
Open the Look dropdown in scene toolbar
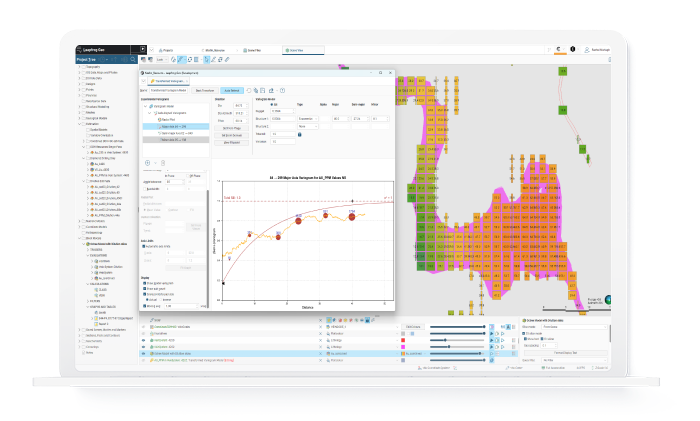click(x=162, y=59)
